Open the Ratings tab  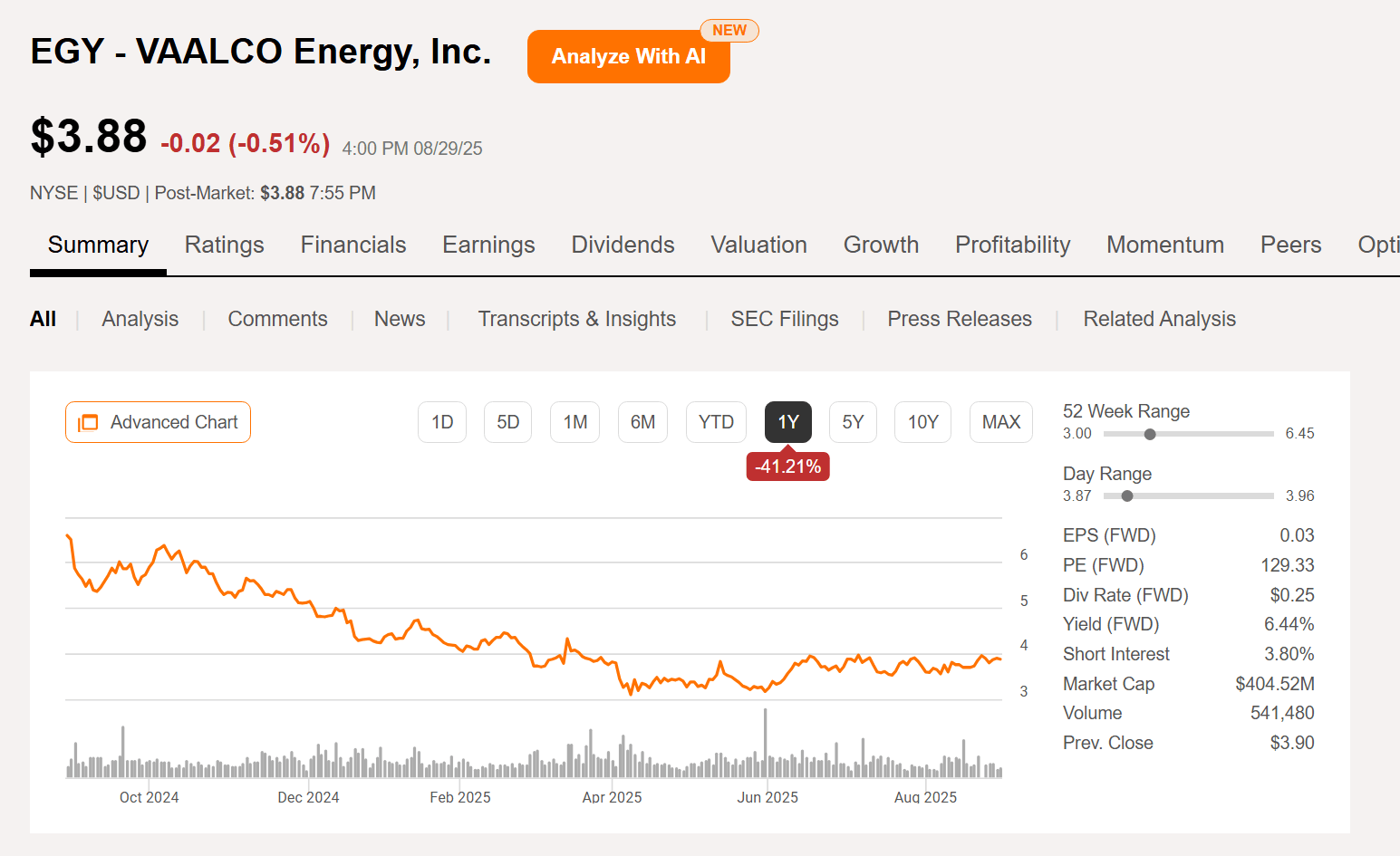pos(224,245)
